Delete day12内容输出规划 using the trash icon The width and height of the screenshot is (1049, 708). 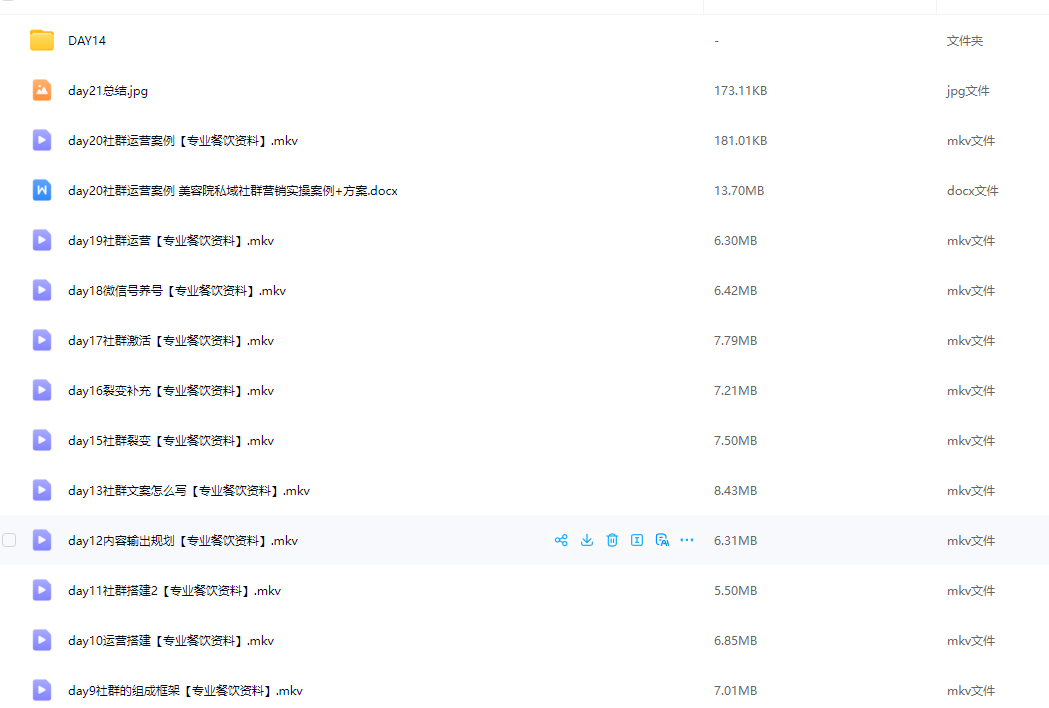coord(612,540)
